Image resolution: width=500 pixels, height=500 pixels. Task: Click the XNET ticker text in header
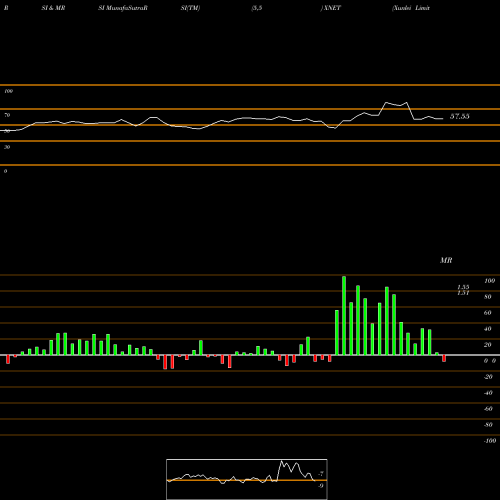331,8
